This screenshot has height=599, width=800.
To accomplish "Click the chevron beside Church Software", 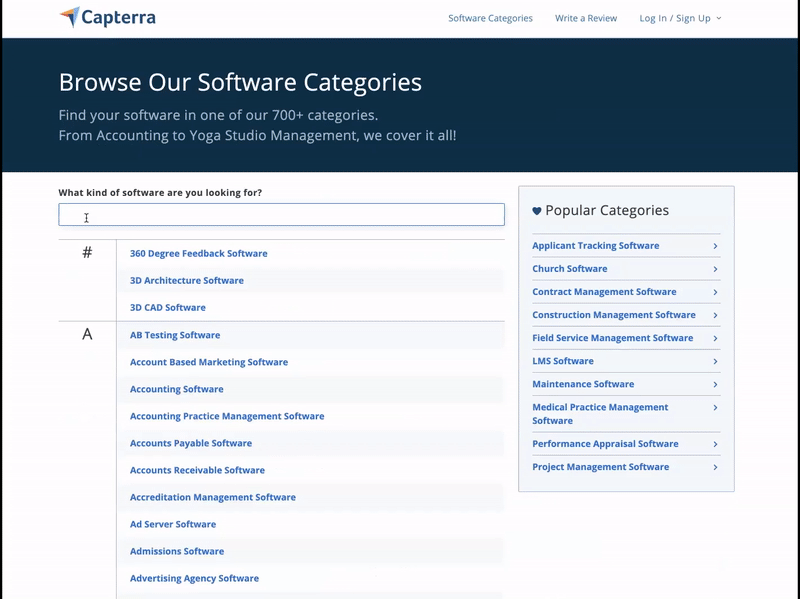I will pos(715,269).
